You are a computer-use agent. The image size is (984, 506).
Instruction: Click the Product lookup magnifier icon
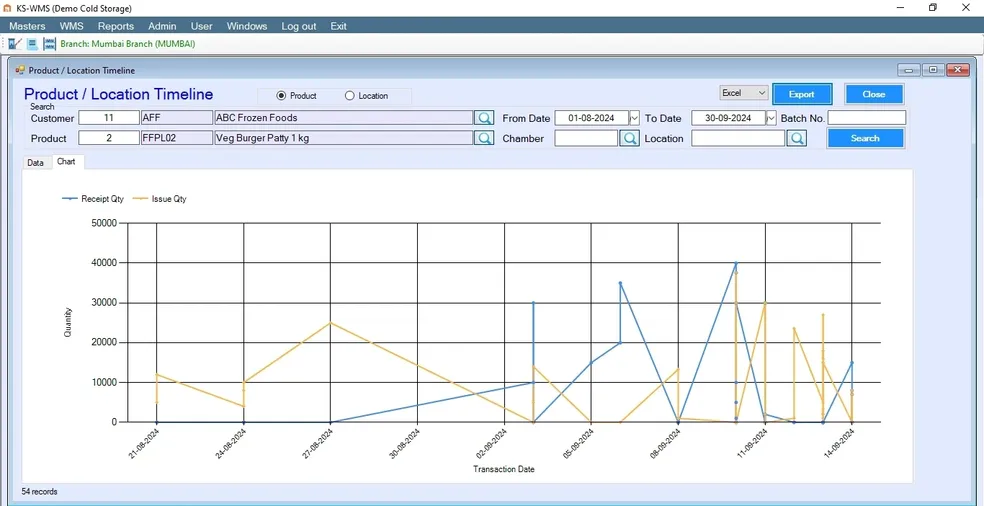pyautogui.click(x=484, y=139)
